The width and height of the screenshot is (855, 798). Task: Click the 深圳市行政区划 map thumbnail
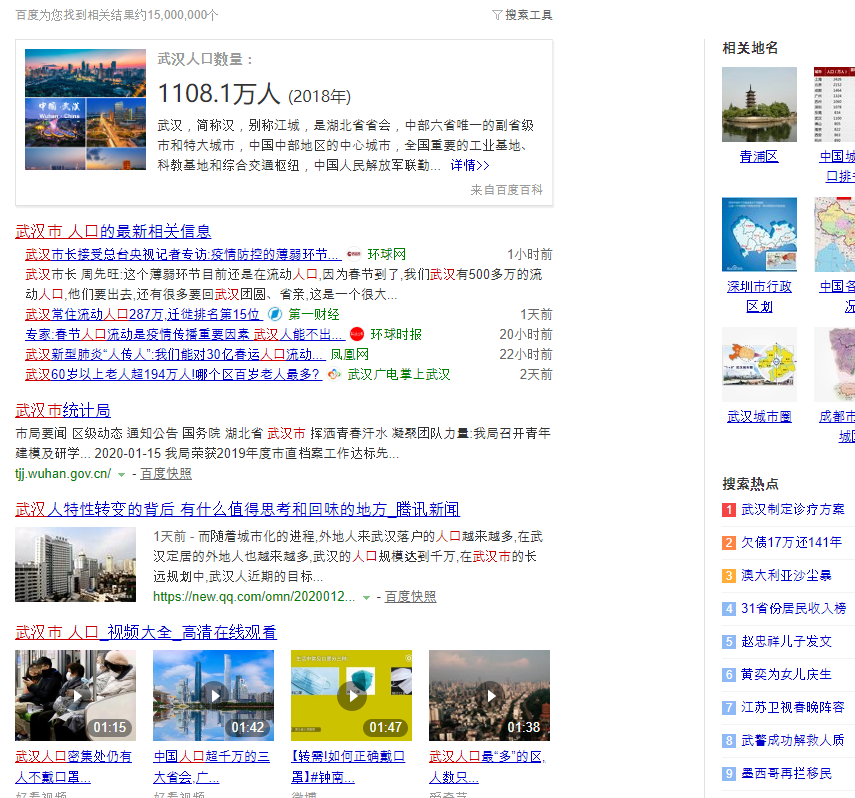(759, 235)
